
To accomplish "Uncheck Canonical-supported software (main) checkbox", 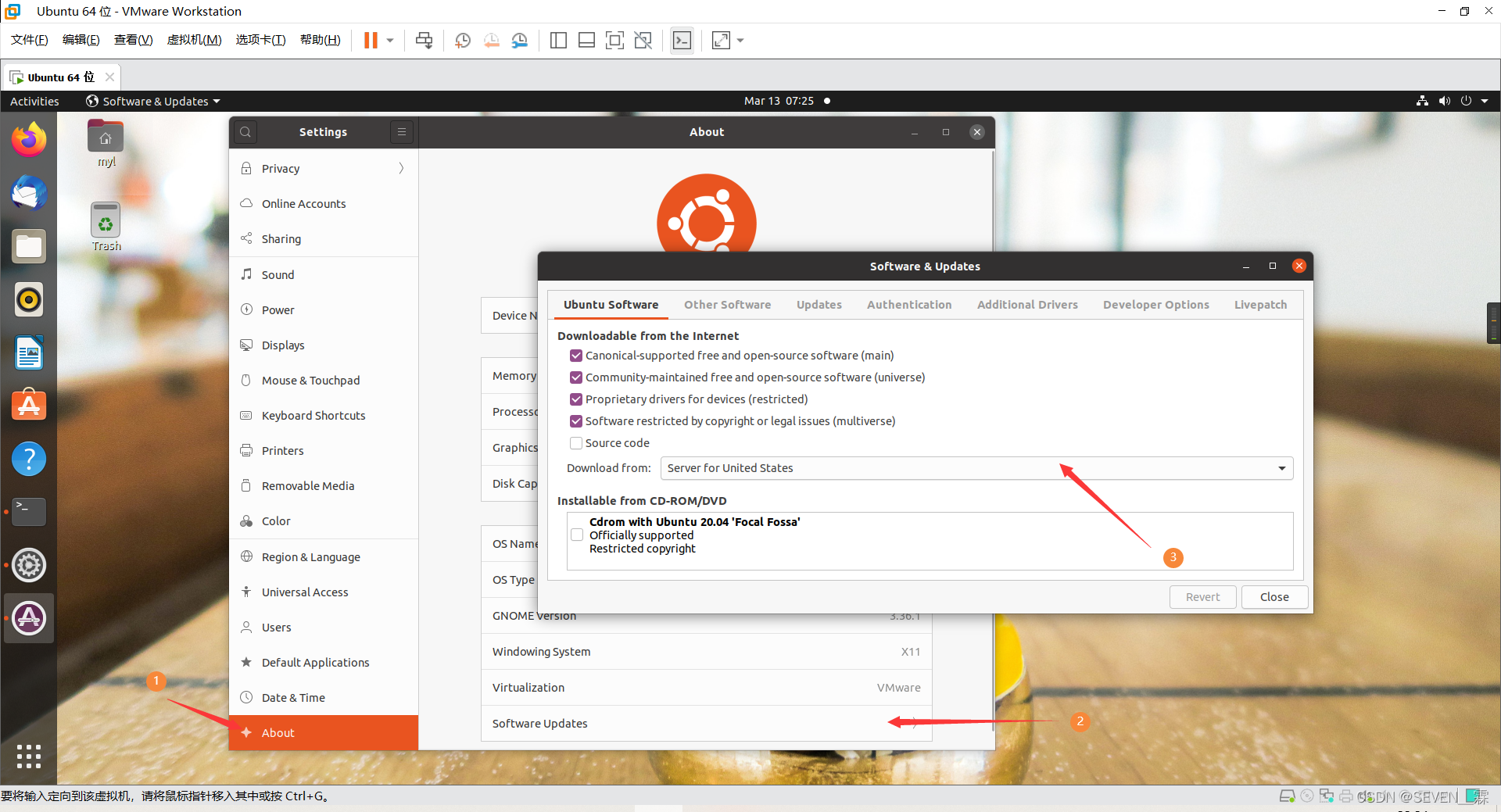I will pyautogui.click(x=576, y=356).
